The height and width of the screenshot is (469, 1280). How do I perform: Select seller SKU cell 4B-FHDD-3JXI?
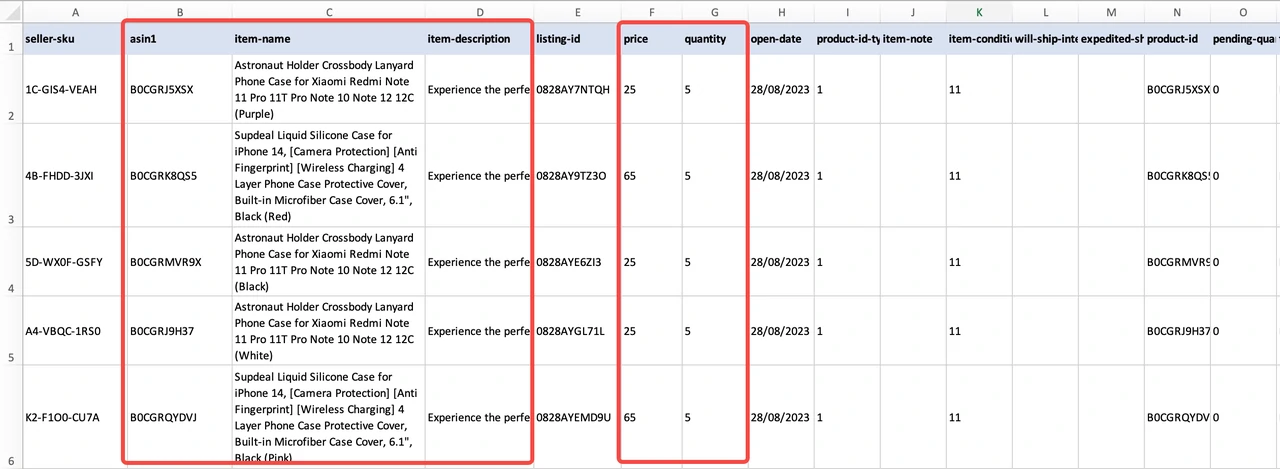pyautogui.click(x=59, y=176)
